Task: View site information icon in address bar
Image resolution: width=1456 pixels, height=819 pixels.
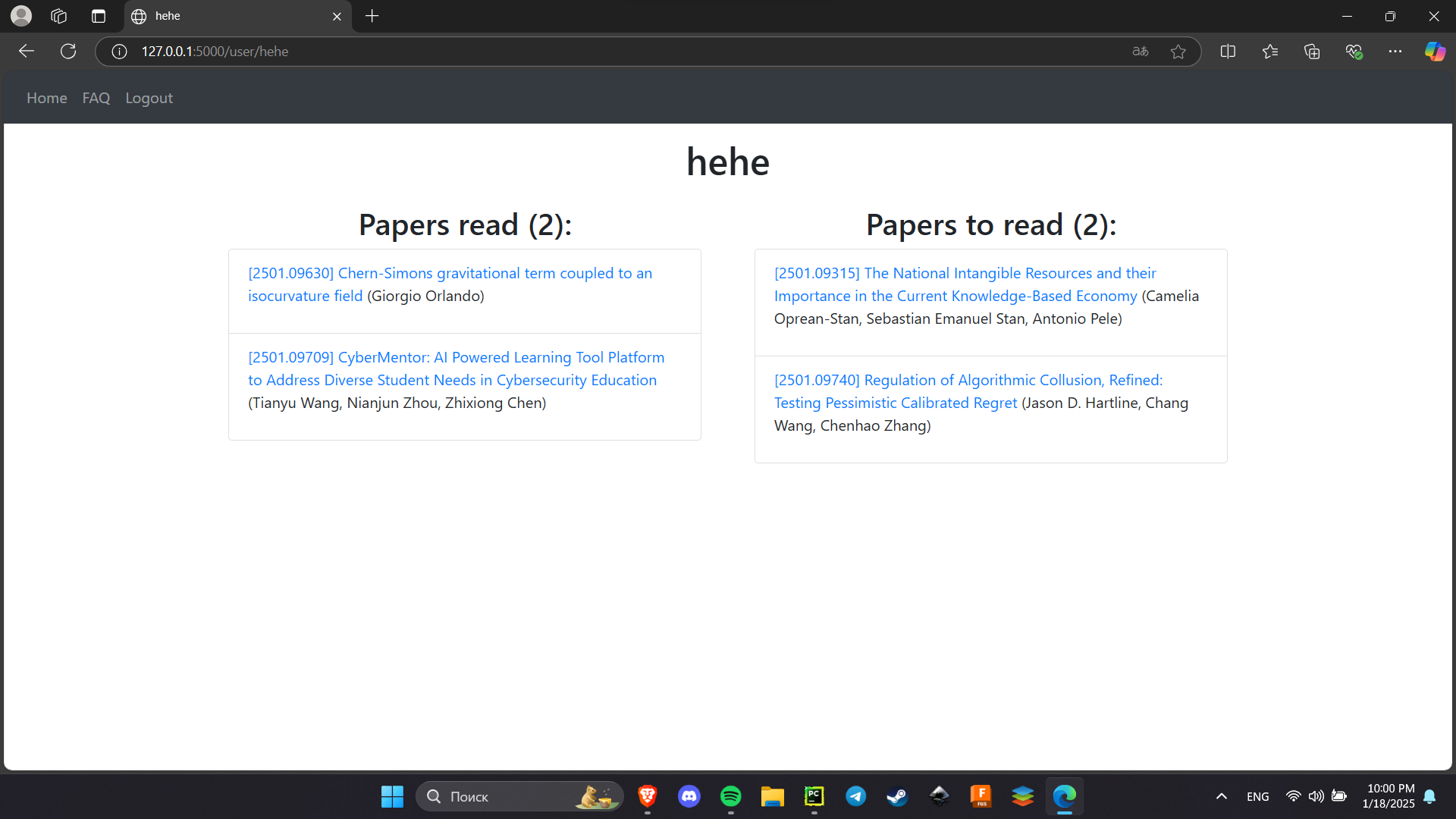Action: [x=119, y=52]
